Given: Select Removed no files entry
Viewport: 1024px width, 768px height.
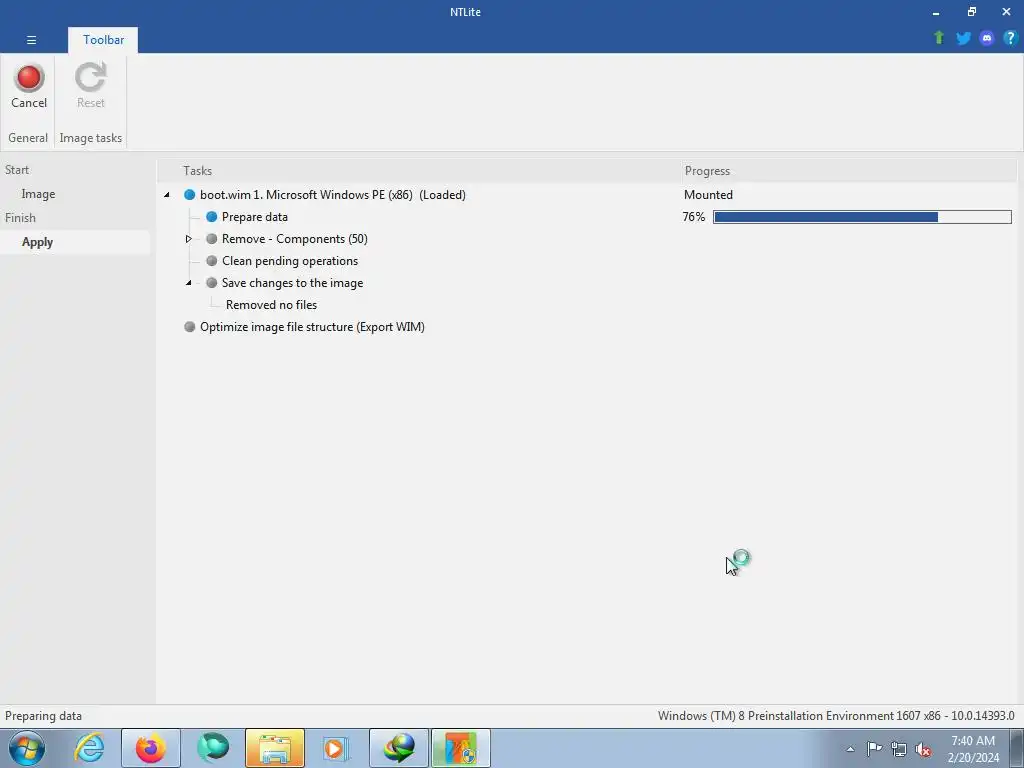Looking at the screenshot, I should click(x=271, y=305).
